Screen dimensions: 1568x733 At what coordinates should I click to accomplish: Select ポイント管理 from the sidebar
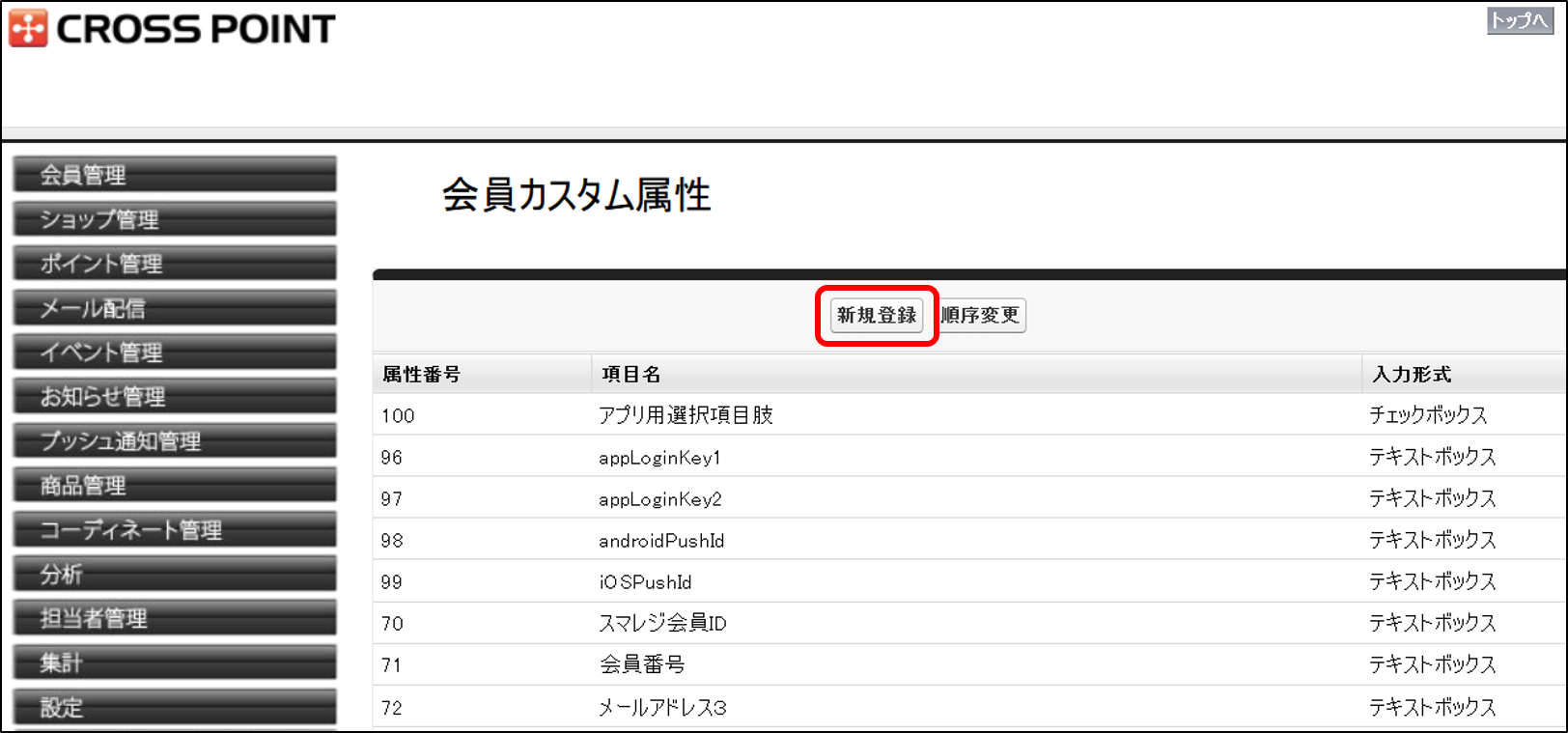[175, 264]
